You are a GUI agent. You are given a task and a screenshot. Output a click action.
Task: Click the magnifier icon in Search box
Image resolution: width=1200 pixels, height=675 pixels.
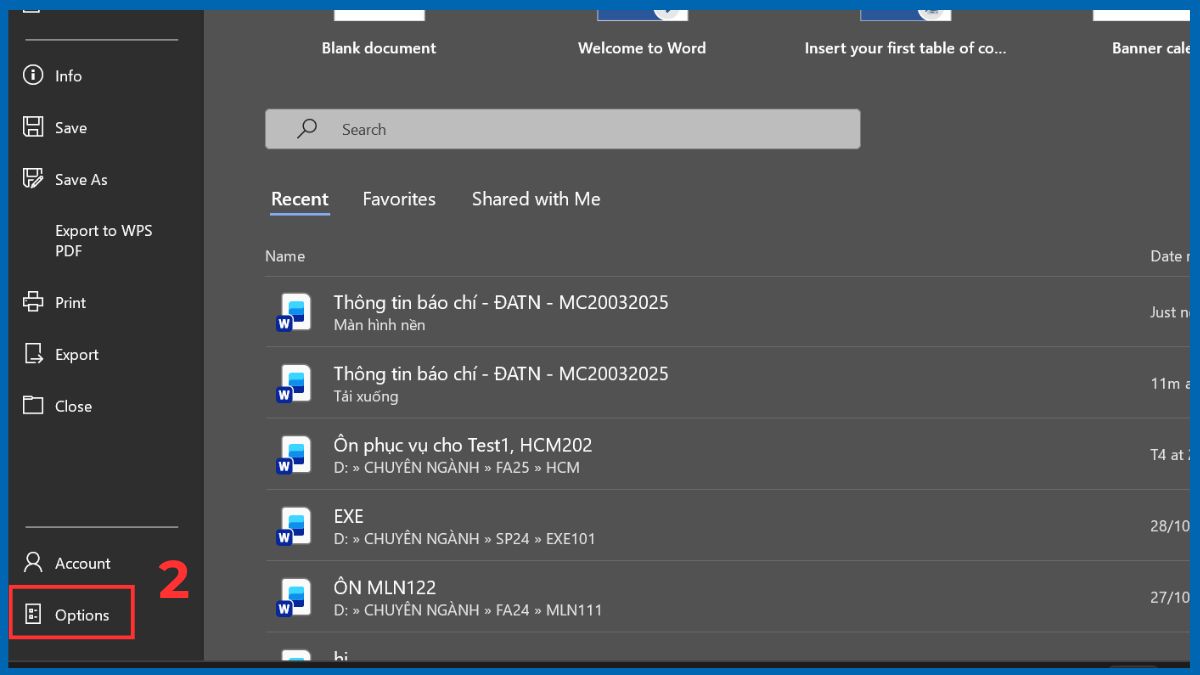click(x=307, y=129)
